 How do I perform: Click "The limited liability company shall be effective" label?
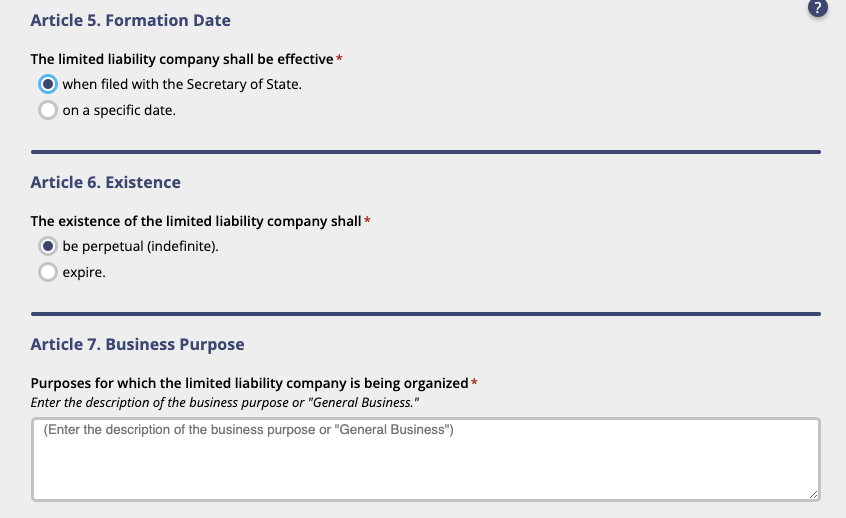182,59
